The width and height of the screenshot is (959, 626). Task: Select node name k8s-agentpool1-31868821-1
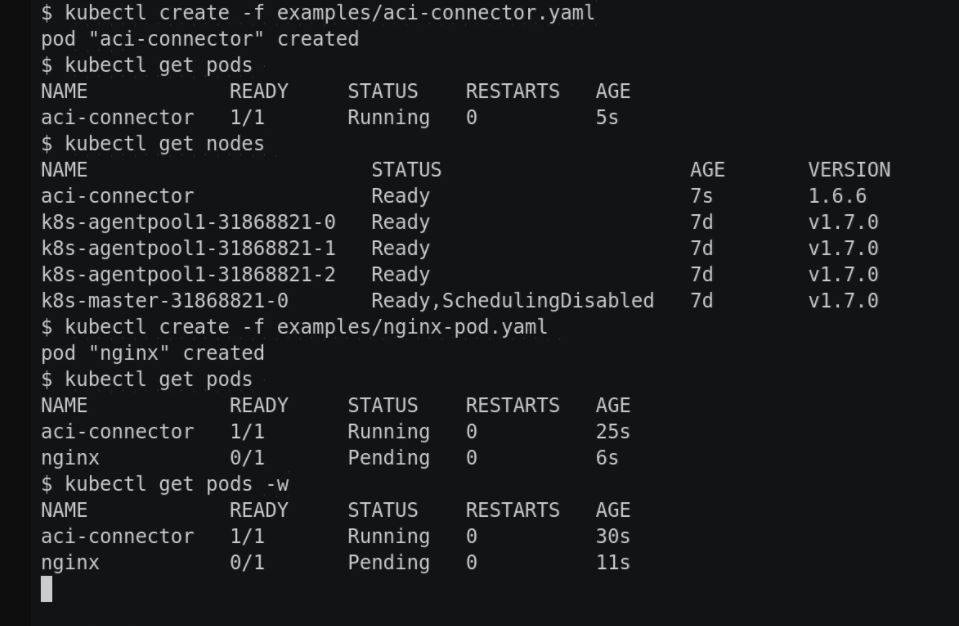pos(188,248)
